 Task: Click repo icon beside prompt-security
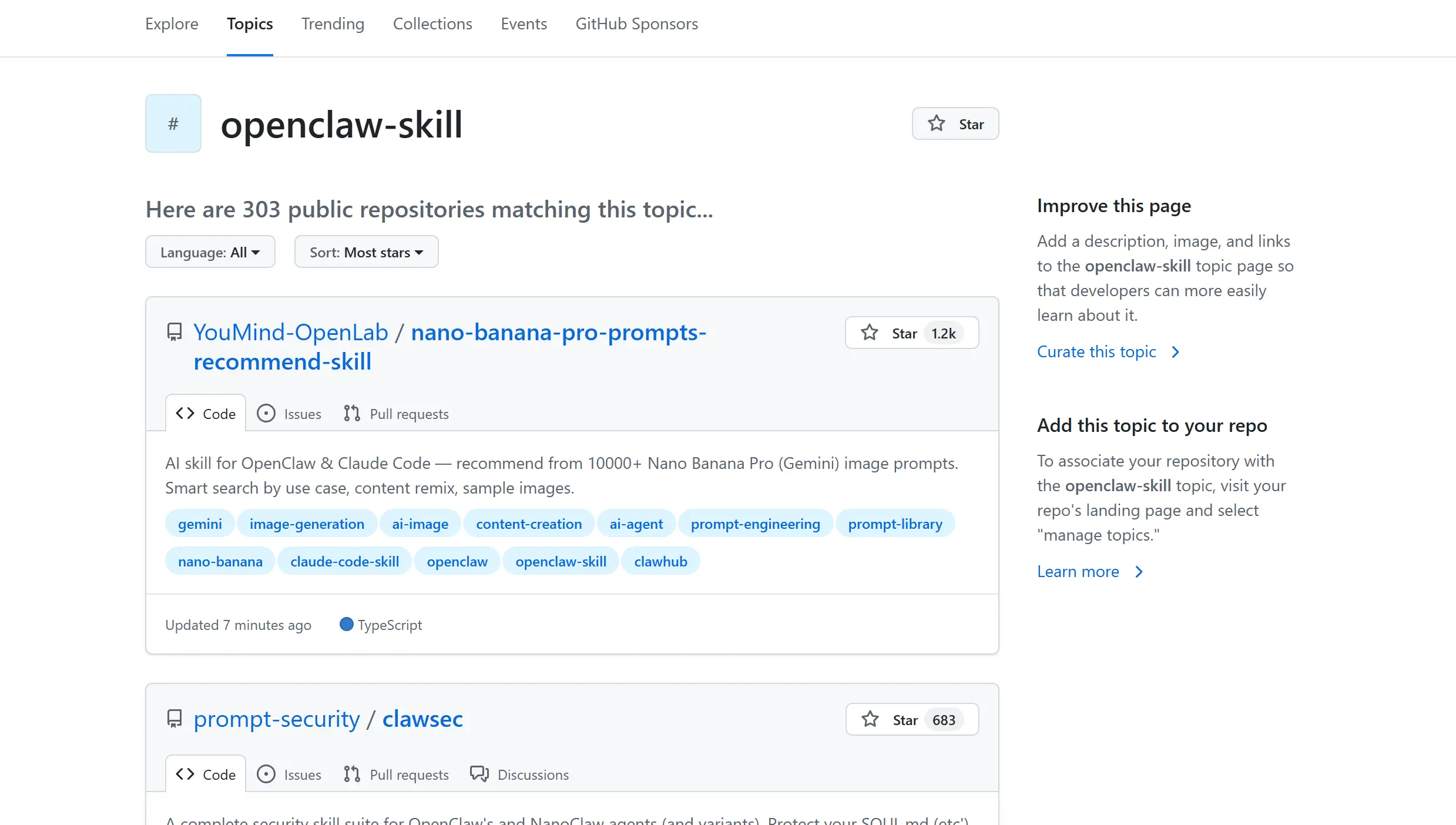(175, 719)
